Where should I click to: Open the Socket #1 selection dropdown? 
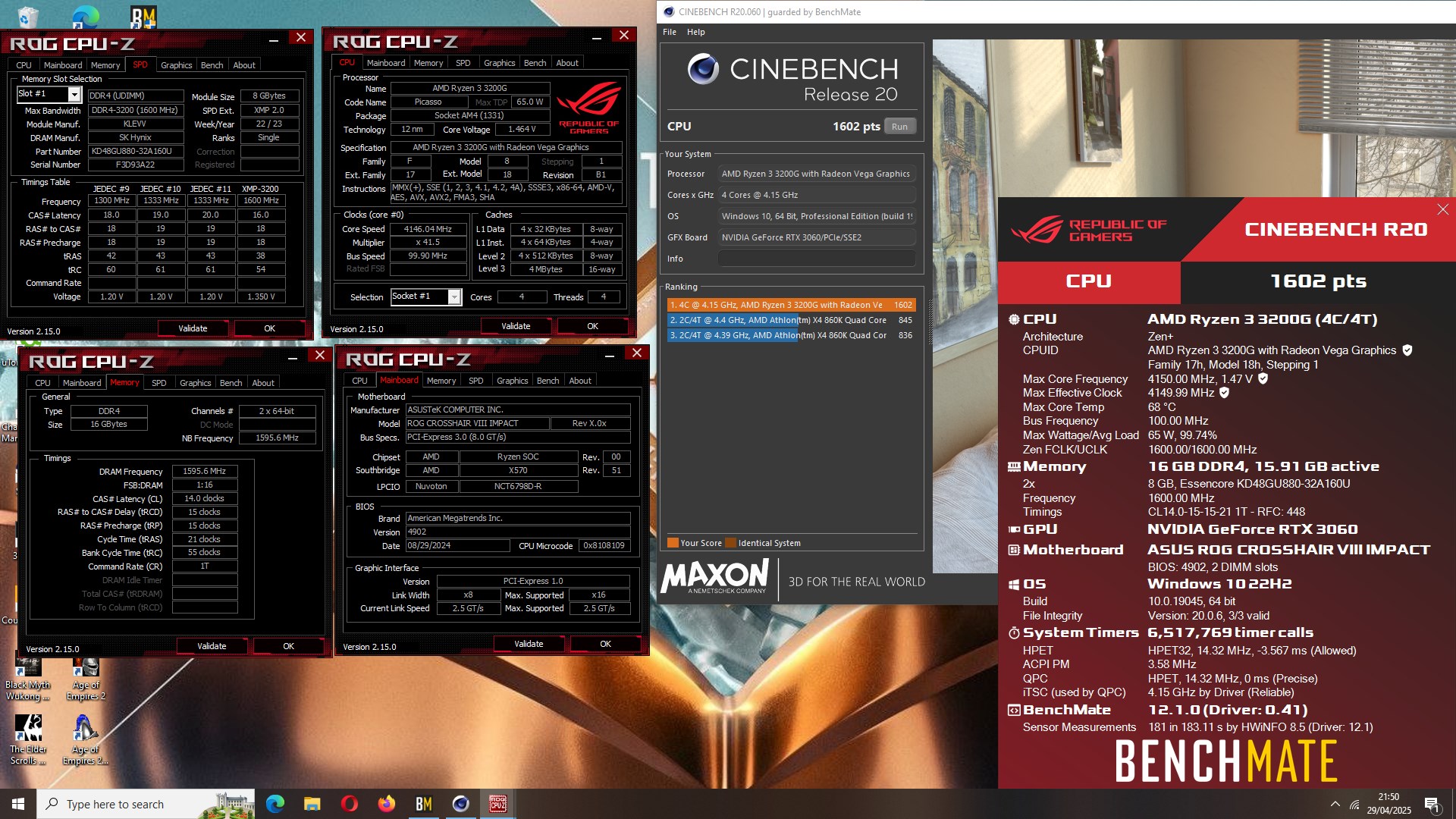pos(453,297)
